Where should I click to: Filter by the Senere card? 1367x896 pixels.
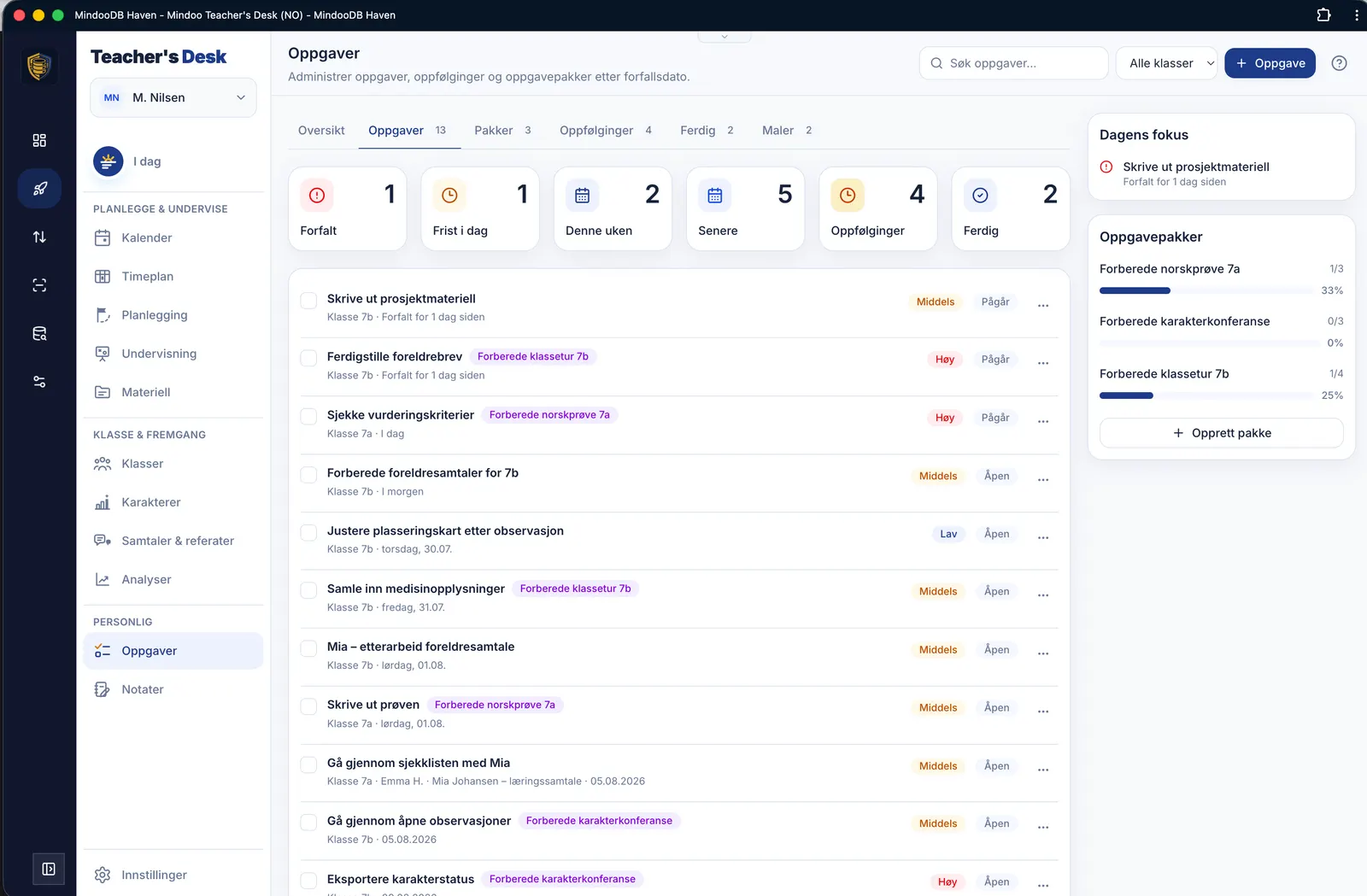coord(745,208)
